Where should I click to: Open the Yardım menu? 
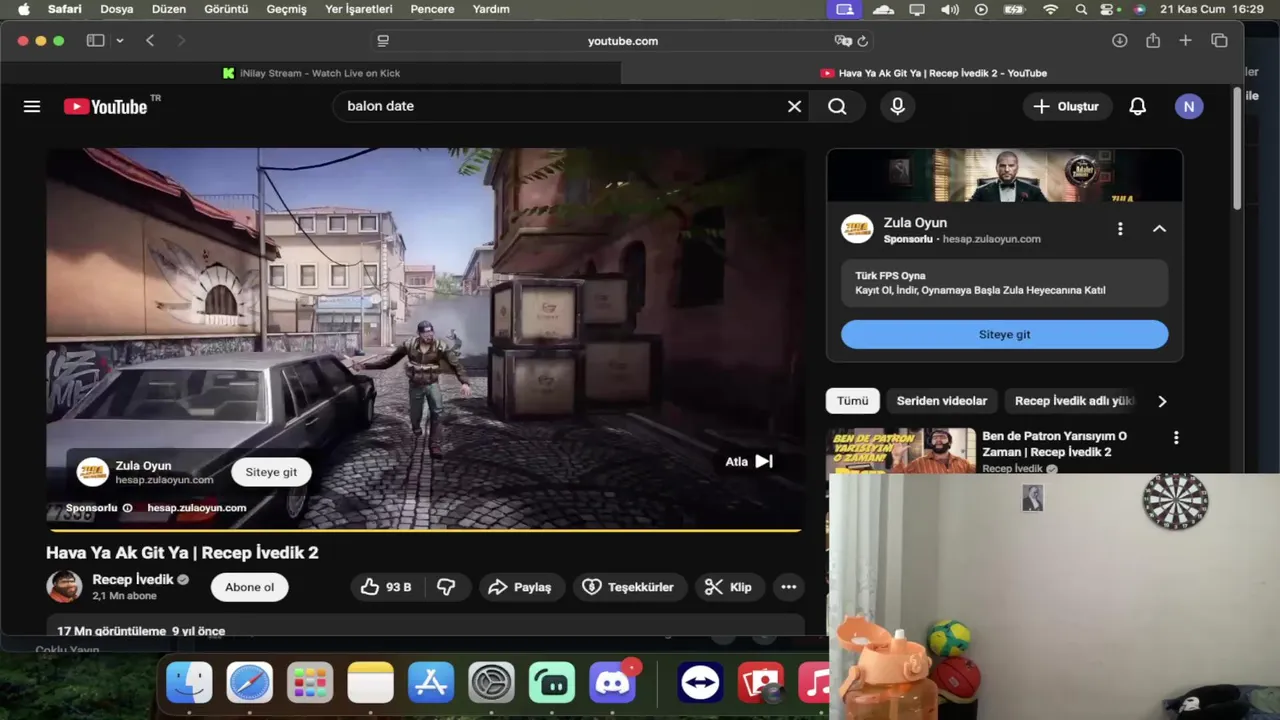491,9
